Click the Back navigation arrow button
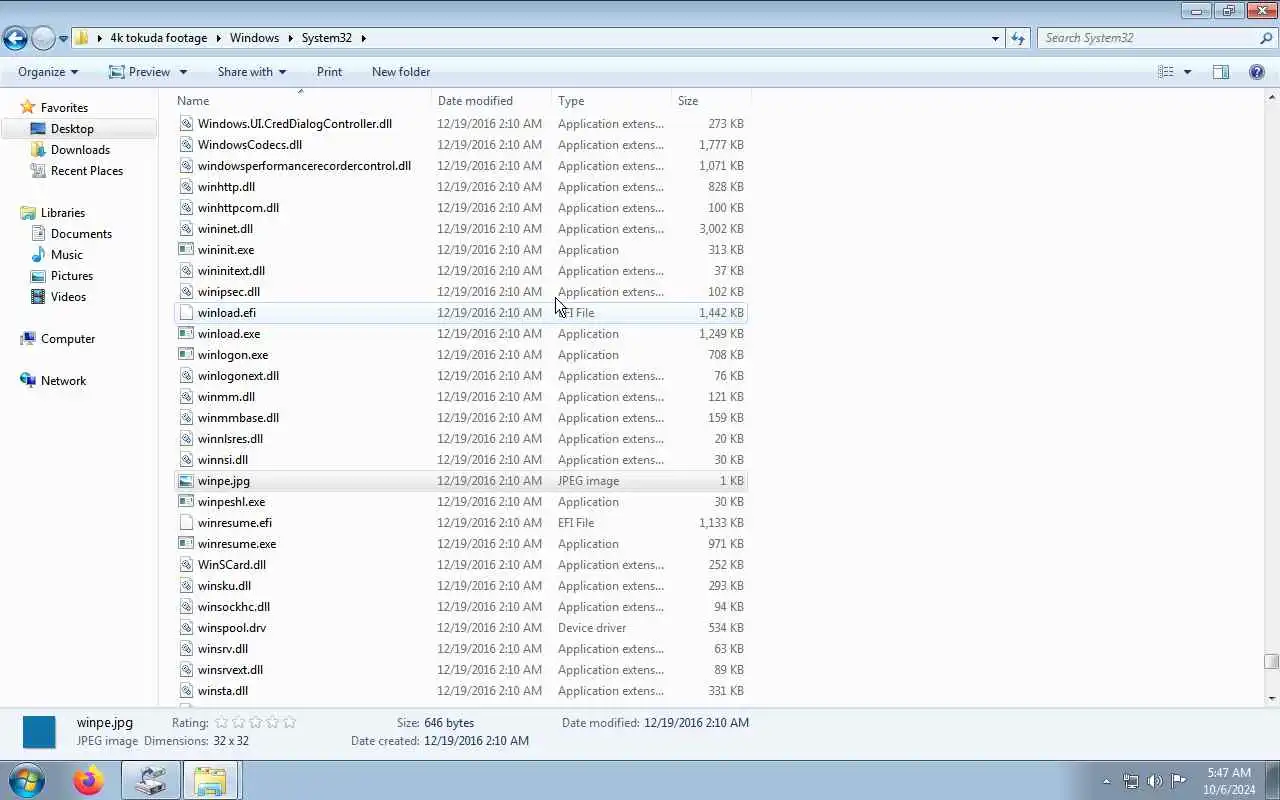Image resolution: width=1280 pixels, height=800 pixels. pos(15,38)
